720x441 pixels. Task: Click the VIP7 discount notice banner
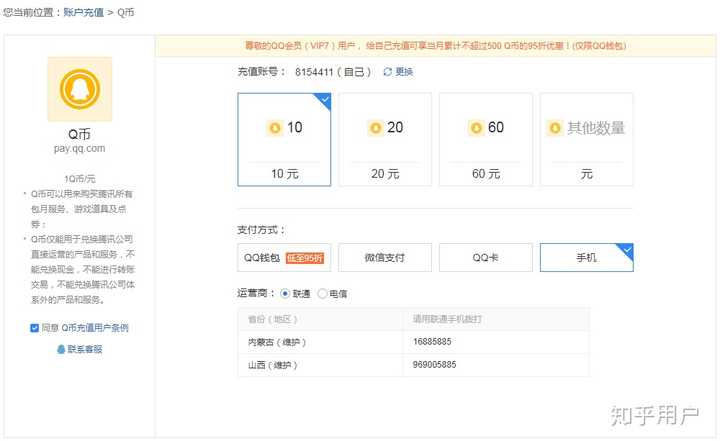pos(435,46)
